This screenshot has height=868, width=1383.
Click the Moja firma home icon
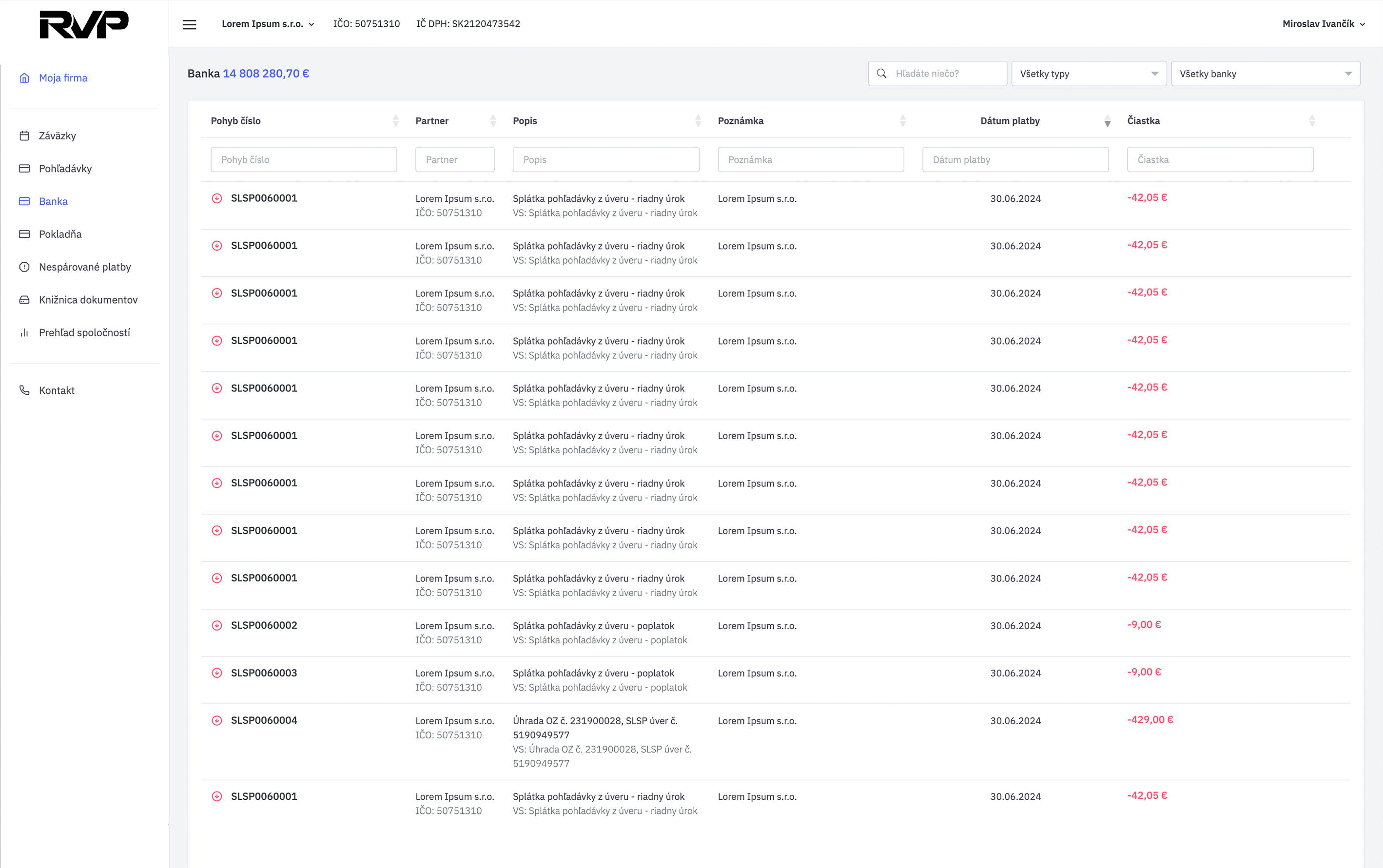(24, 78)
